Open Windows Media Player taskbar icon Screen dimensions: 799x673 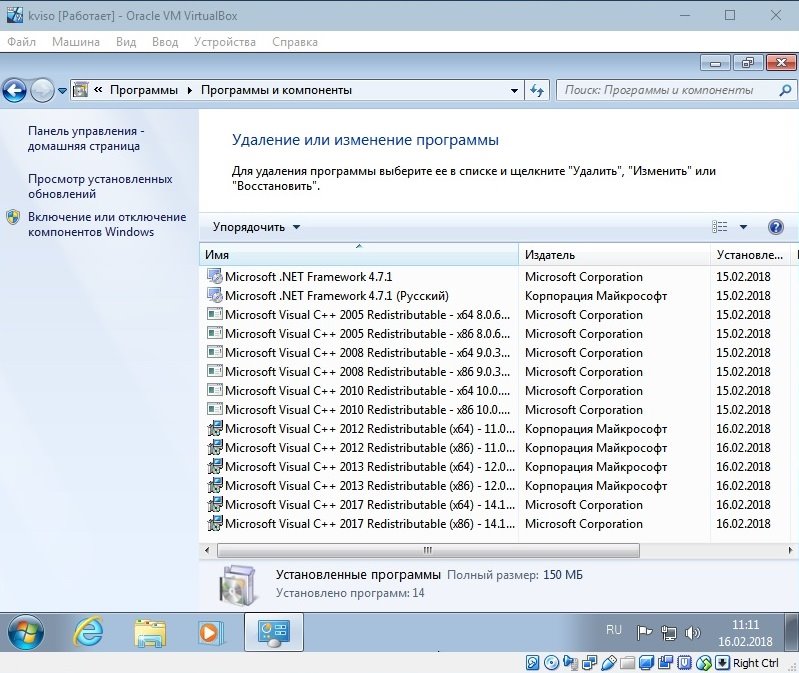coord(210,633)
